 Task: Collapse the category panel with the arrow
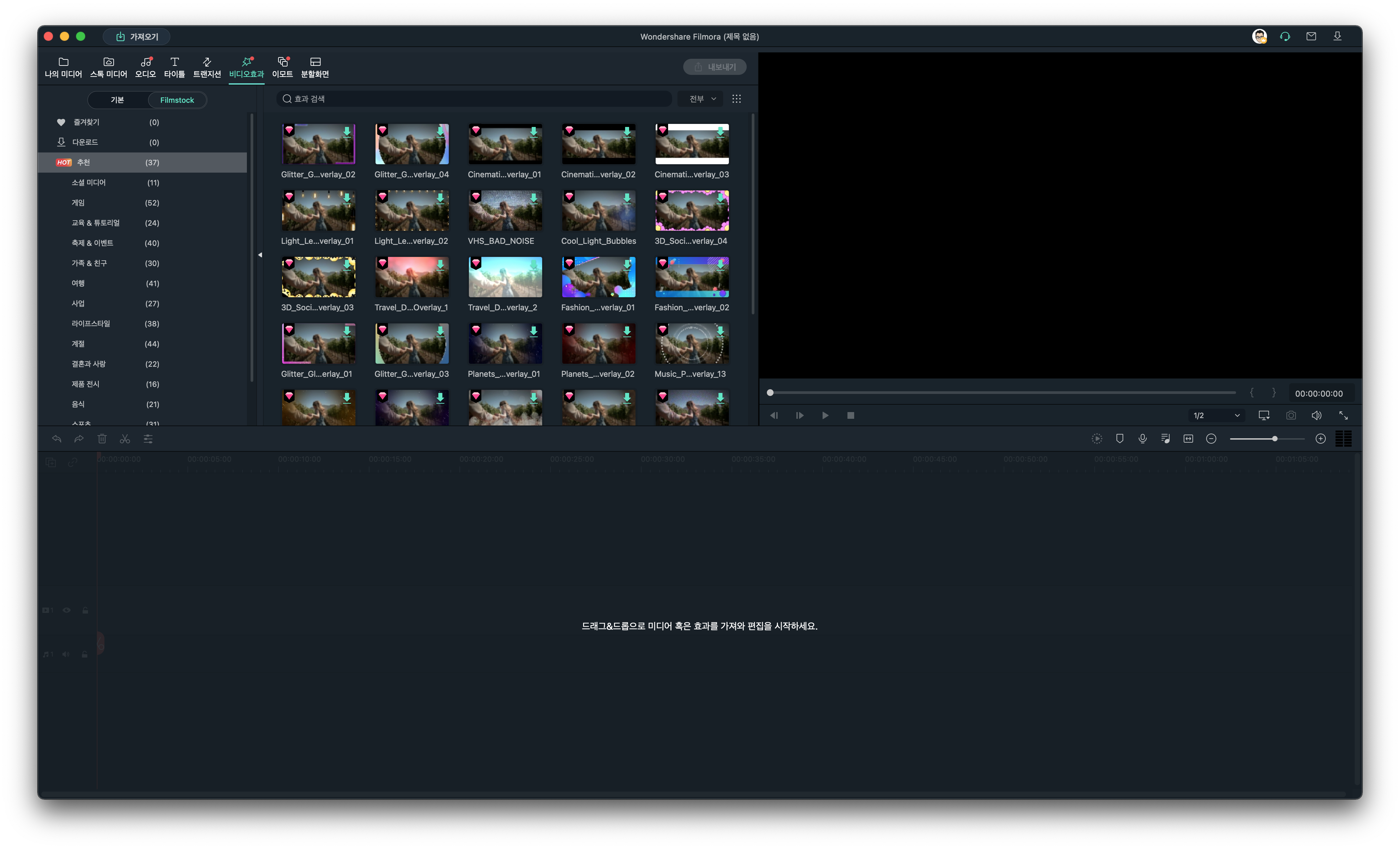click(260, 255)
